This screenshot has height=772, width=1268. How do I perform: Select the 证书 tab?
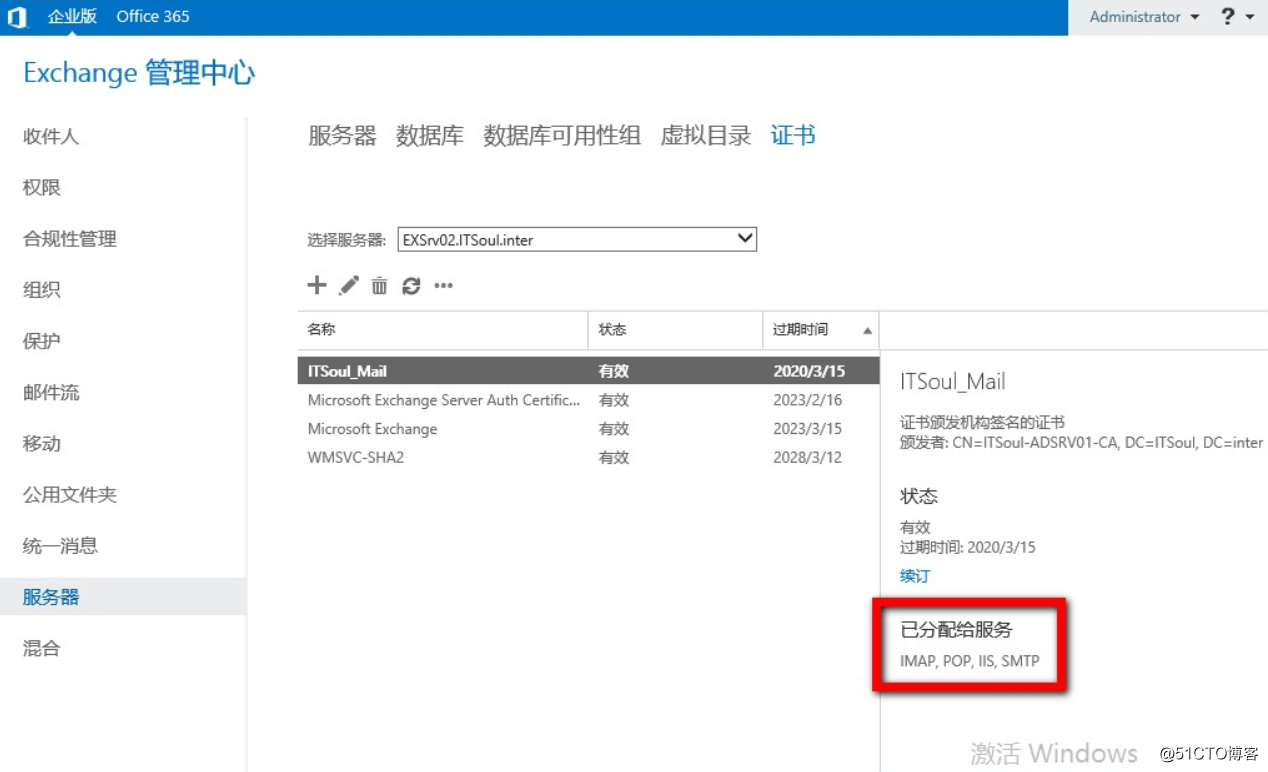point(793,136)
